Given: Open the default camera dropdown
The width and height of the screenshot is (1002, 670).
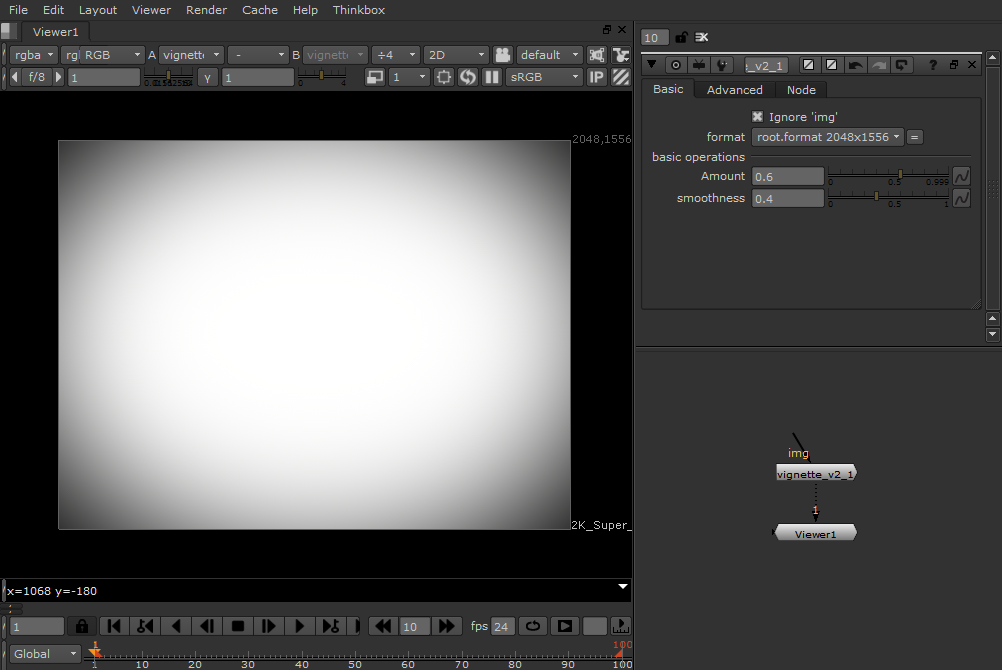Looking at the screenshot, I should [550, 55].
